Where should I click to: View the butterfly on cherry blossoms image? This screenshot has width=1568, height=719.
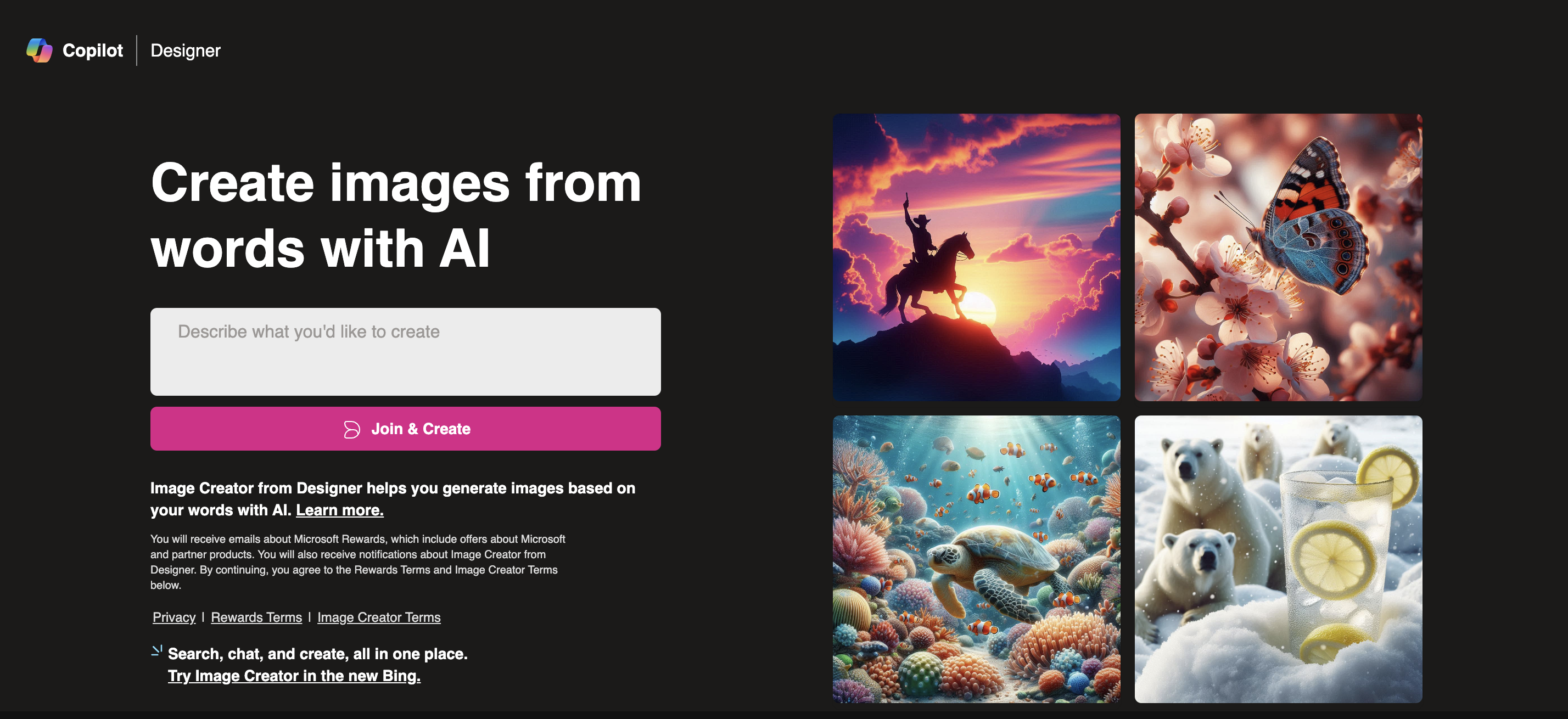point(1278,257)
